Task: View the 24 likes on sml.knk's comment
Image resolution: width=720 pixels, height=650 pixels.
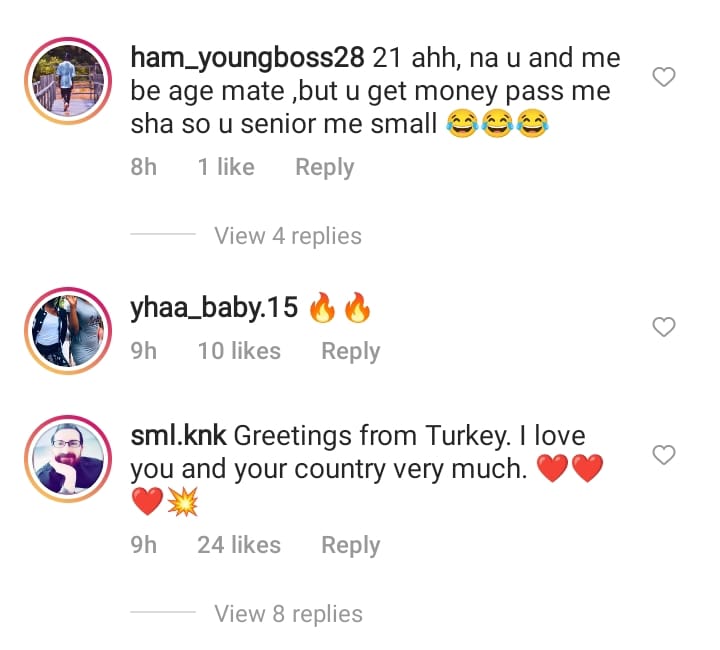Action: (239, 545)
